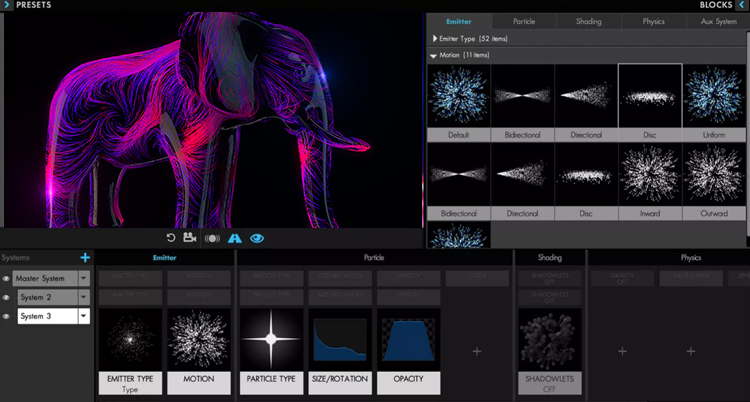The width and height of the screenshot is (750, 402).
Task: Click the sound wave icon below preview
Action: point(212,238)
